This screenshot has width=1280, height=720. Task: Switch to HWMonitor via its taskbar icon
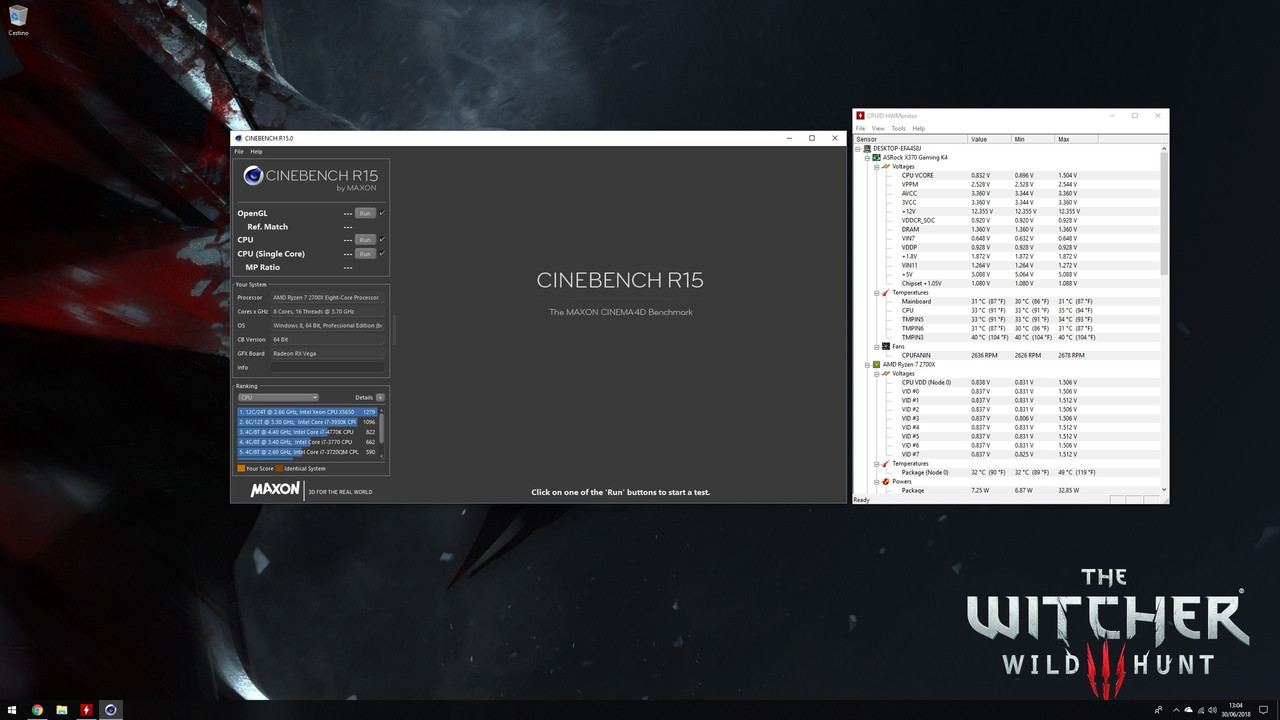click(x=86, y=710)
